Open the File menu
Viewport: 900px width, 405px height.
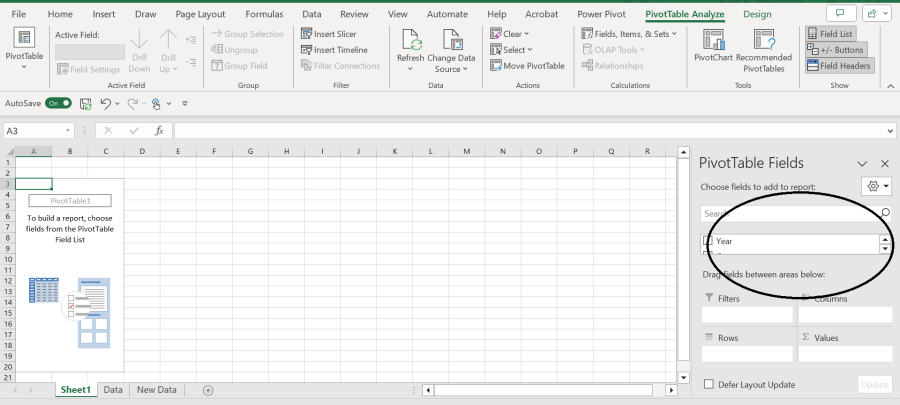(x=18, y=14)
